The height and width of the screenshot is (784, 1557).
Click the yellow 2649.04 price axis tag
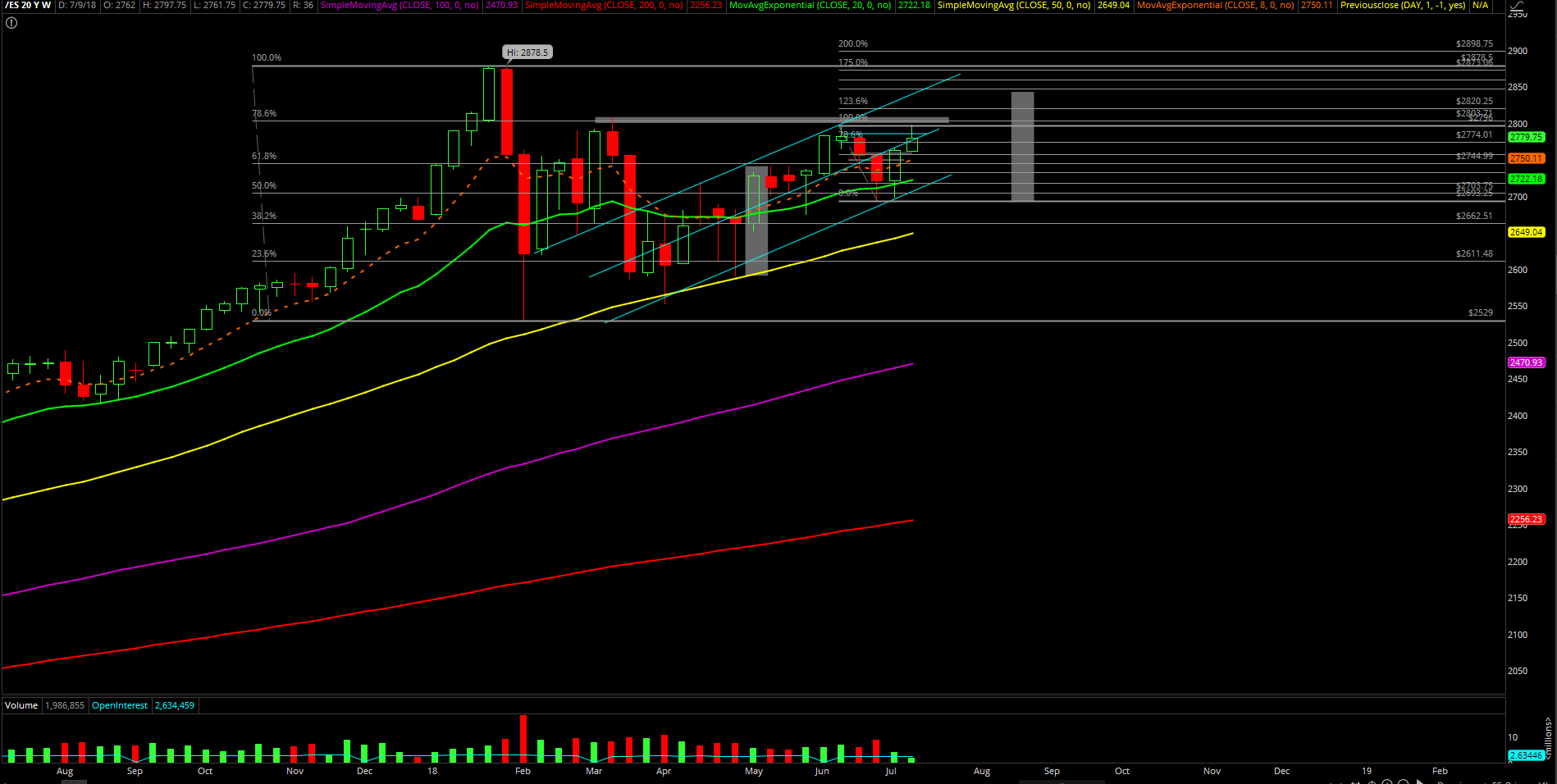1526,232
